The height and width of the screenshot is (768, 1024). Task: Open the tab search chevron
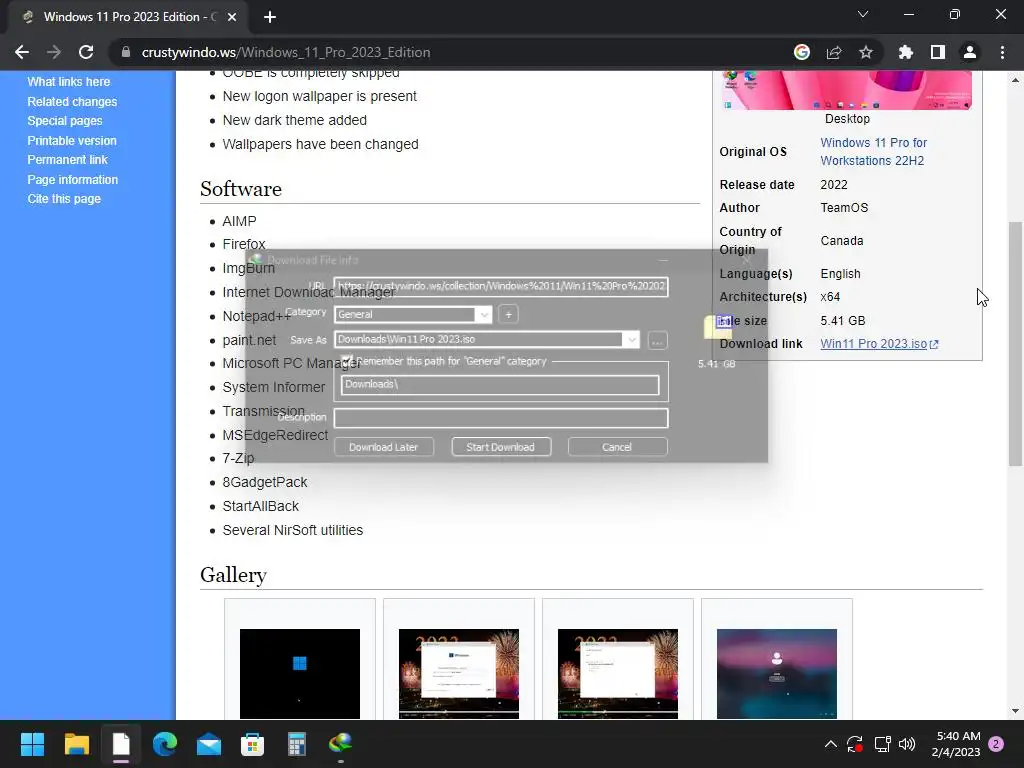(x=863, y=14)
